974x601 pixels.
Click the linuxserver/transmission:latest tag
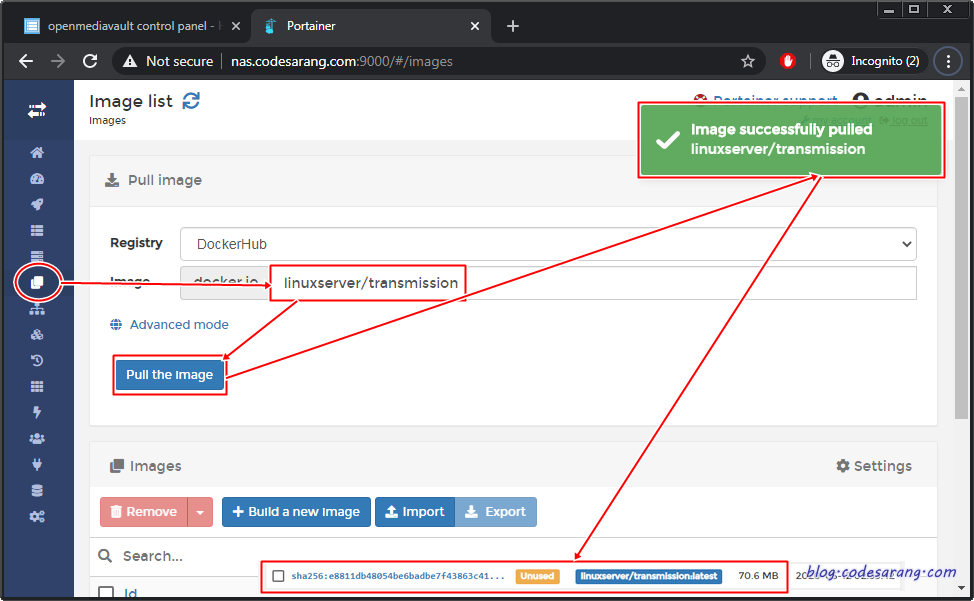(649, 576)
